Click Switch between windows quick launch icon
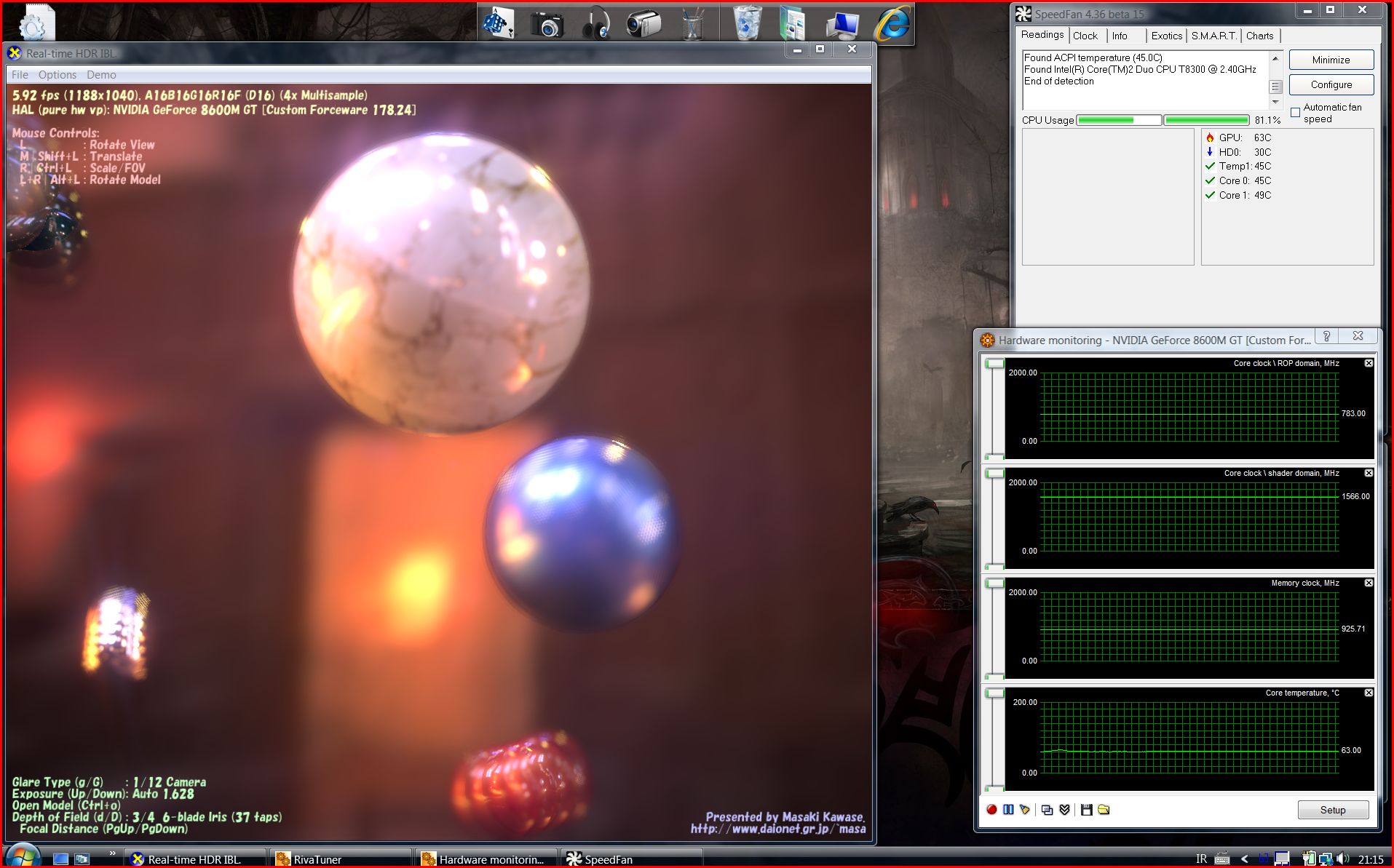Viewport: 1394px width, 868px height. click(82, 859)
